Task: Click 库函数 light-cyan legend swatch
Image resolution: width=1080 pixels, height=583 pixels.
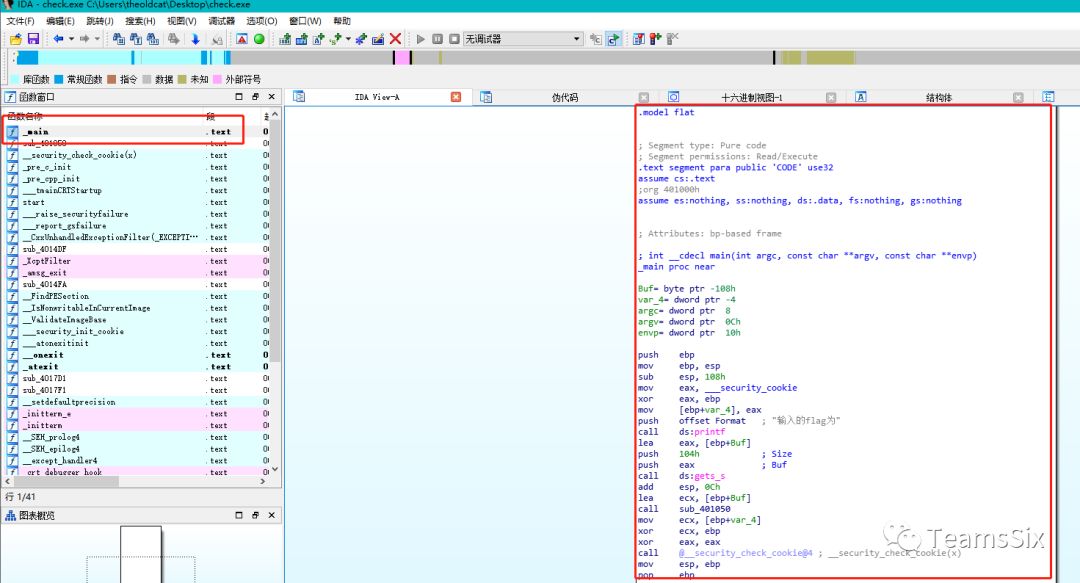Action: pos(14,79)
